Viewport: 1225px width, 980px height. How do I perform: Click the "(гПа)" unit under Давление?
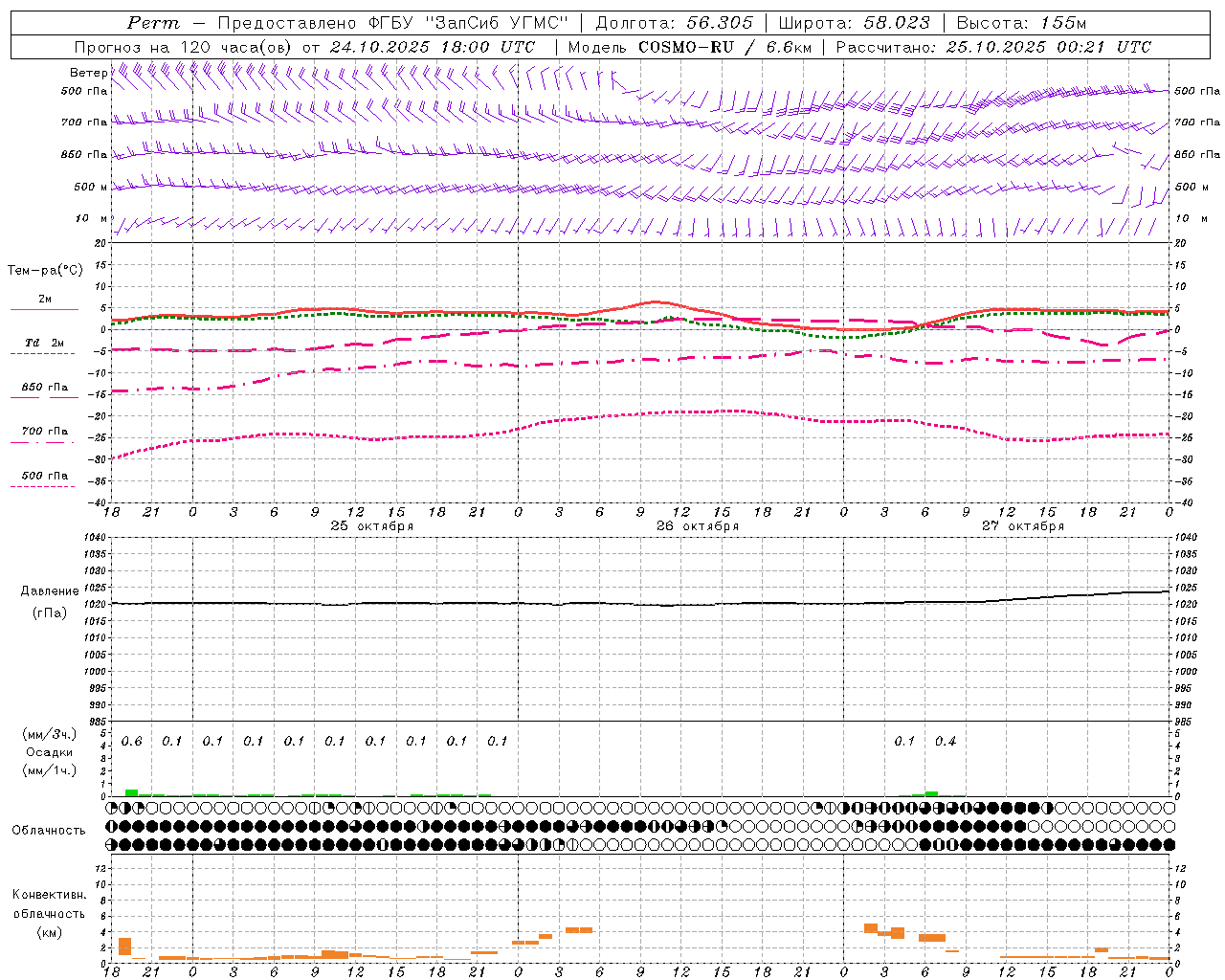click(50, 613)
